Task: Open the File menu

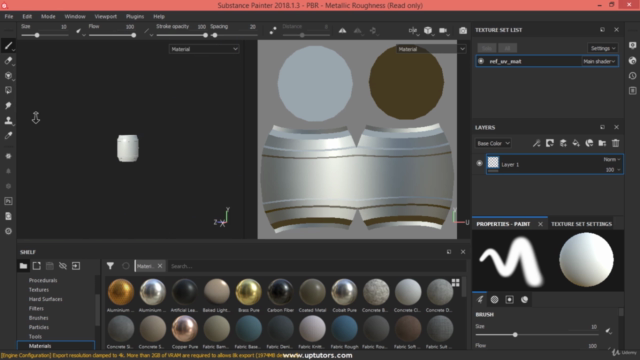Action: click(9, 16)
